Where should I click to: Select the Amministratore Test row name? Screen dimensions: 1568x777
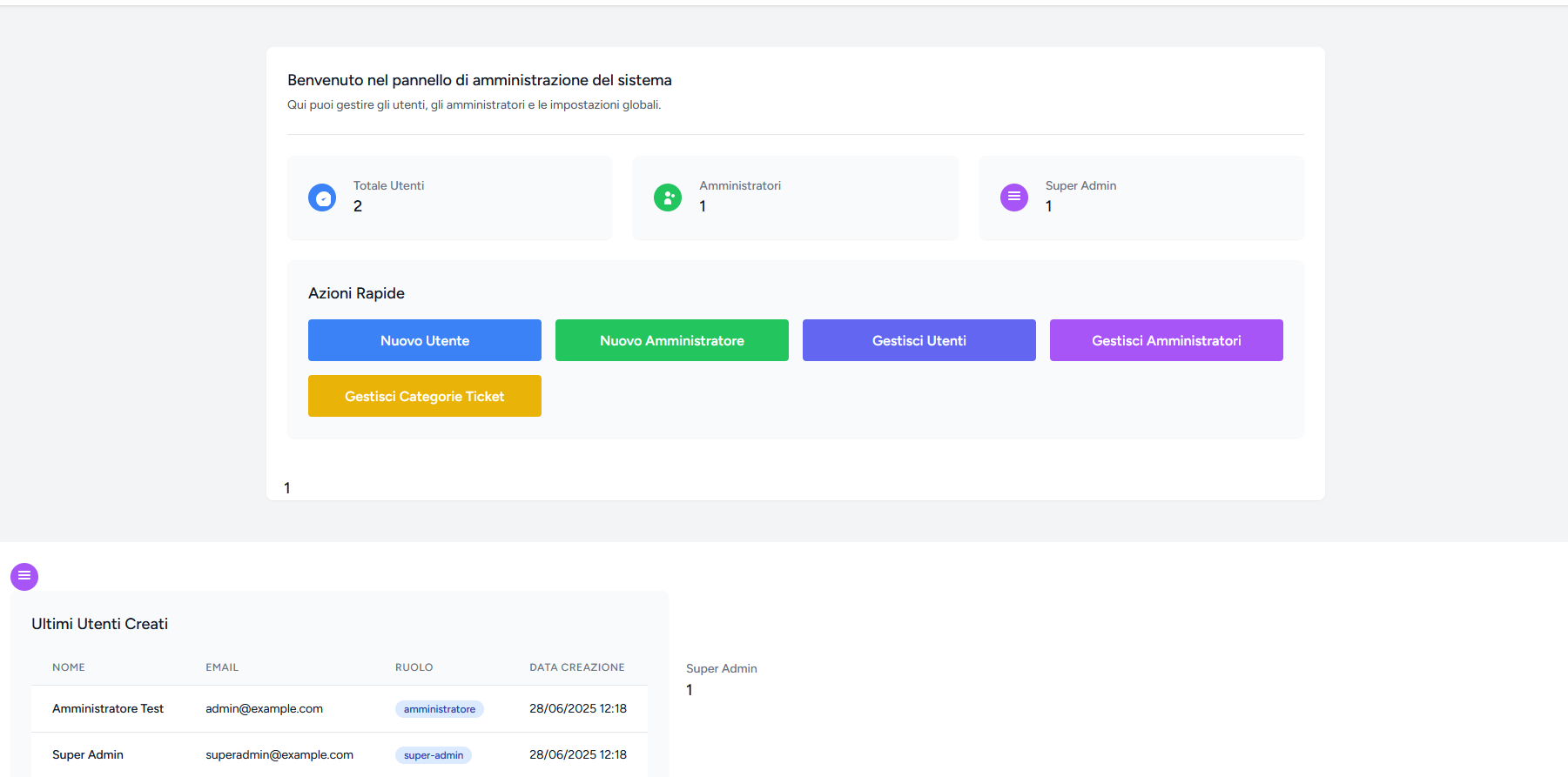pos(108,708)
